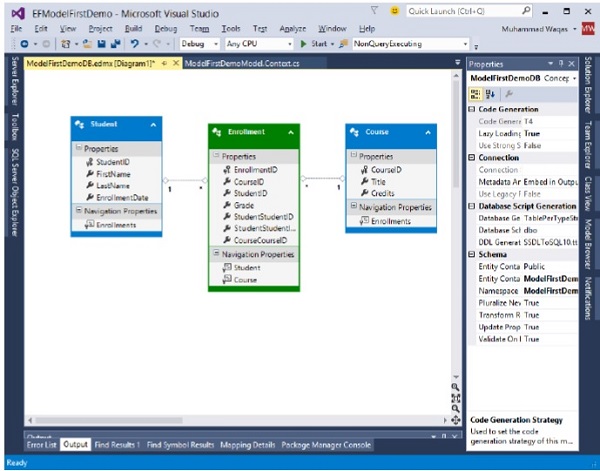
Task: Select StudentID property in Student entity
Action: tap(112, 161)
